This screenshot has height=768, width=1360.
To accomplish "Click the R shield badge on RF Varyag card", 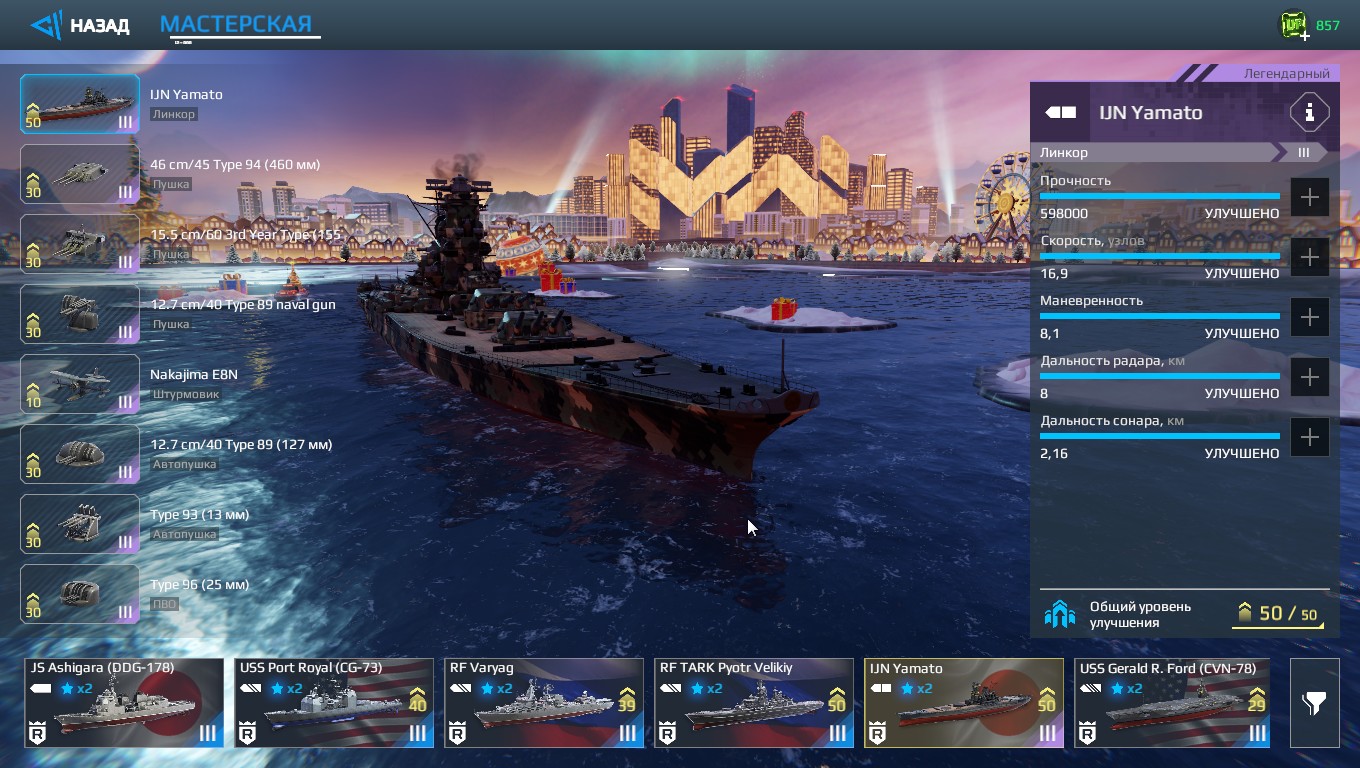I will pyautogui.click(x=458, y=734).
